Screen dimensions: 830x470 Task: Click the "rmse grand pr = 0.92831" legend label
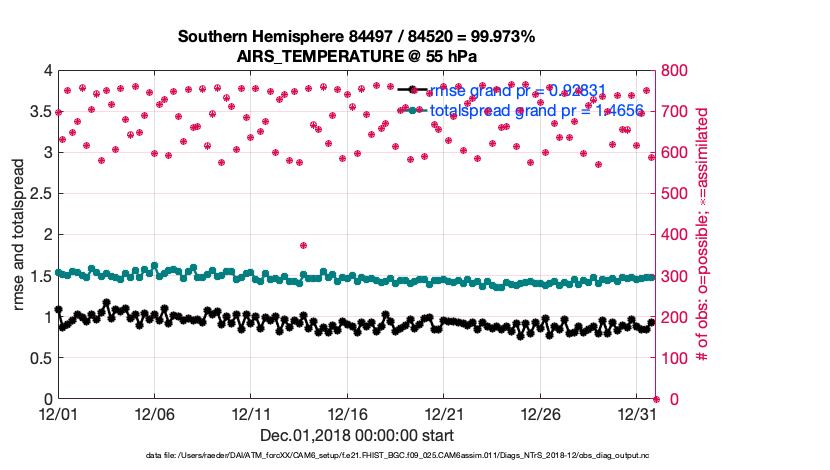pos(517,90)
